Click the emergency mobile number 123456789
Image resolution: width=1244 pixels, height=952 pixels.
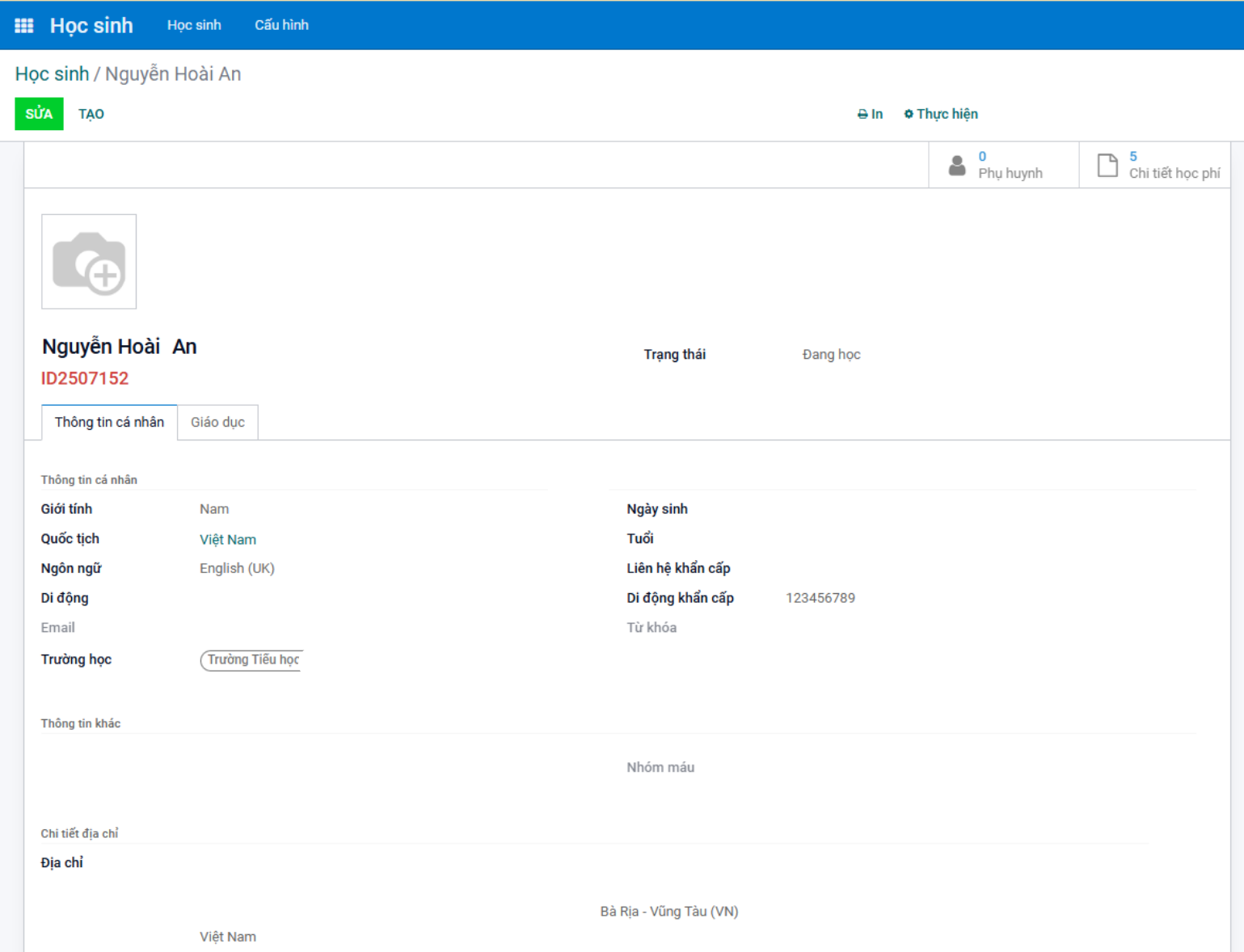(x=820, y=598)
